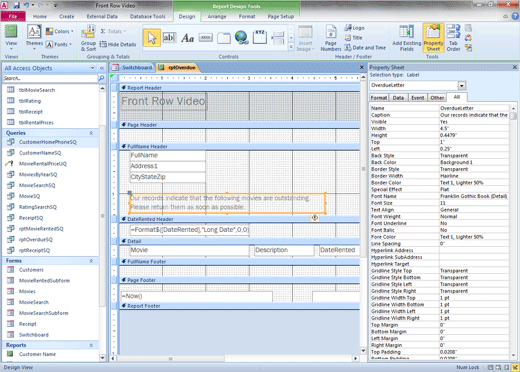Open the Help question mark icon

click(515, 16)
